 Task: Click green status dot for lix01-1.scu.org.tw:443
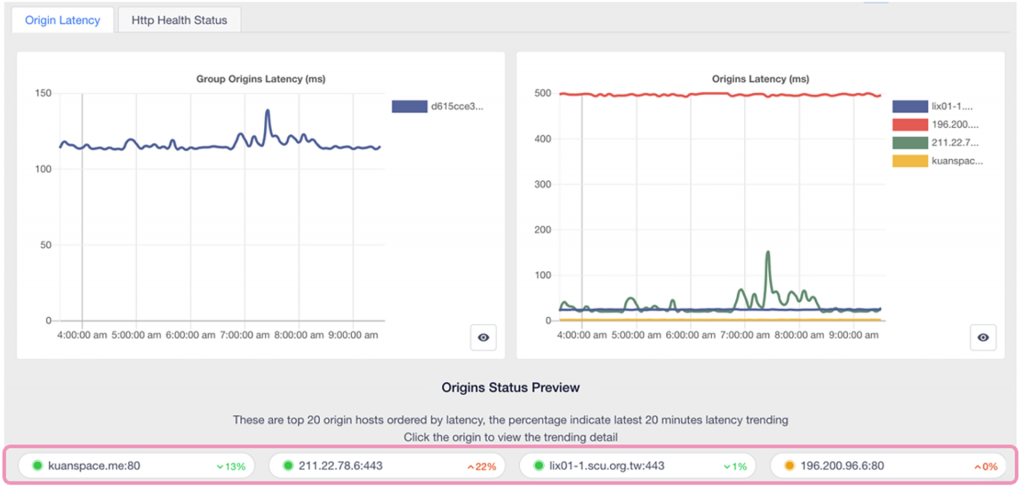pos(539,465)
